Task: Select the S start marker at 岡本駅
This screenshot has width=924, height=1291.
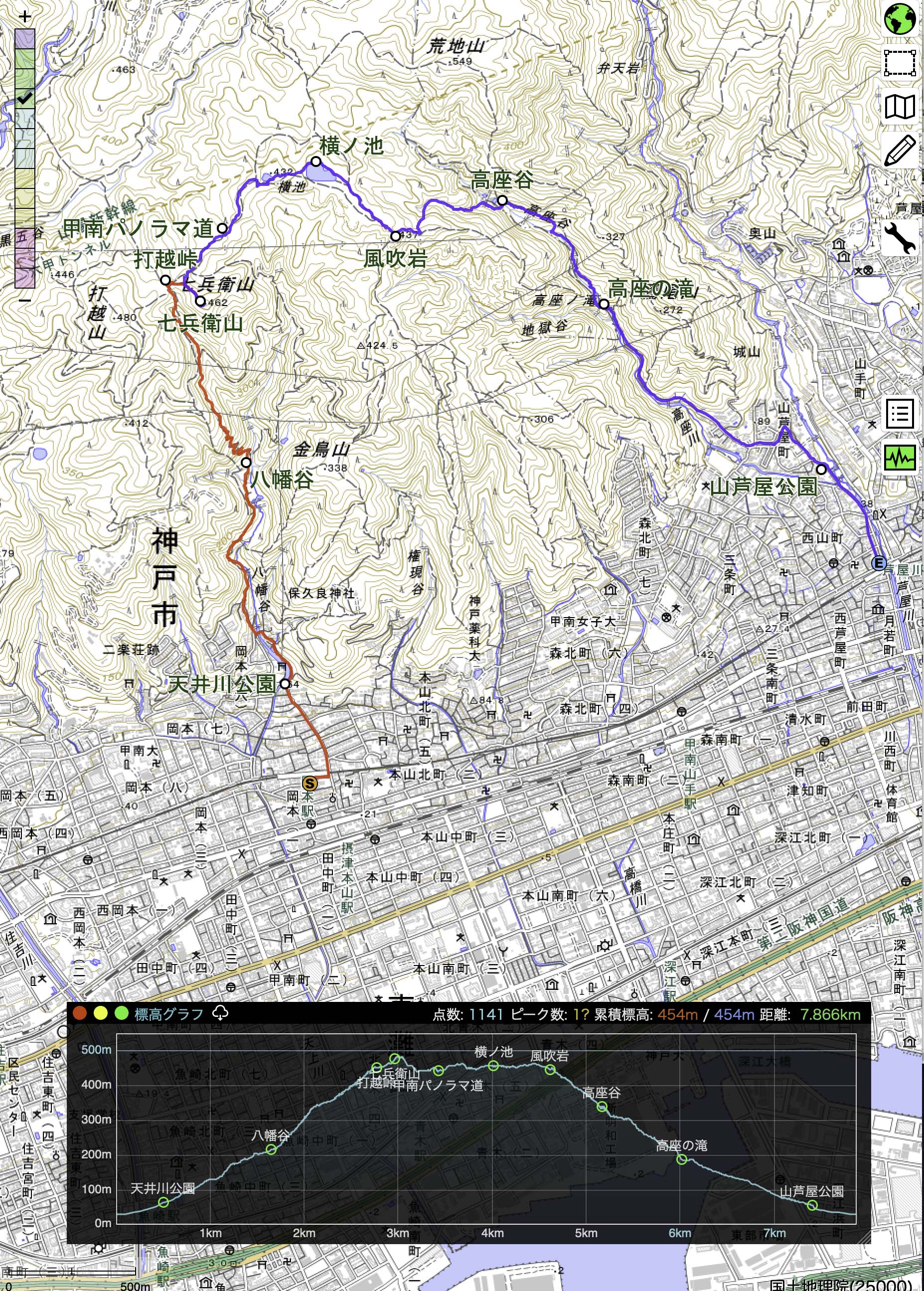Action: pos(309,783)
